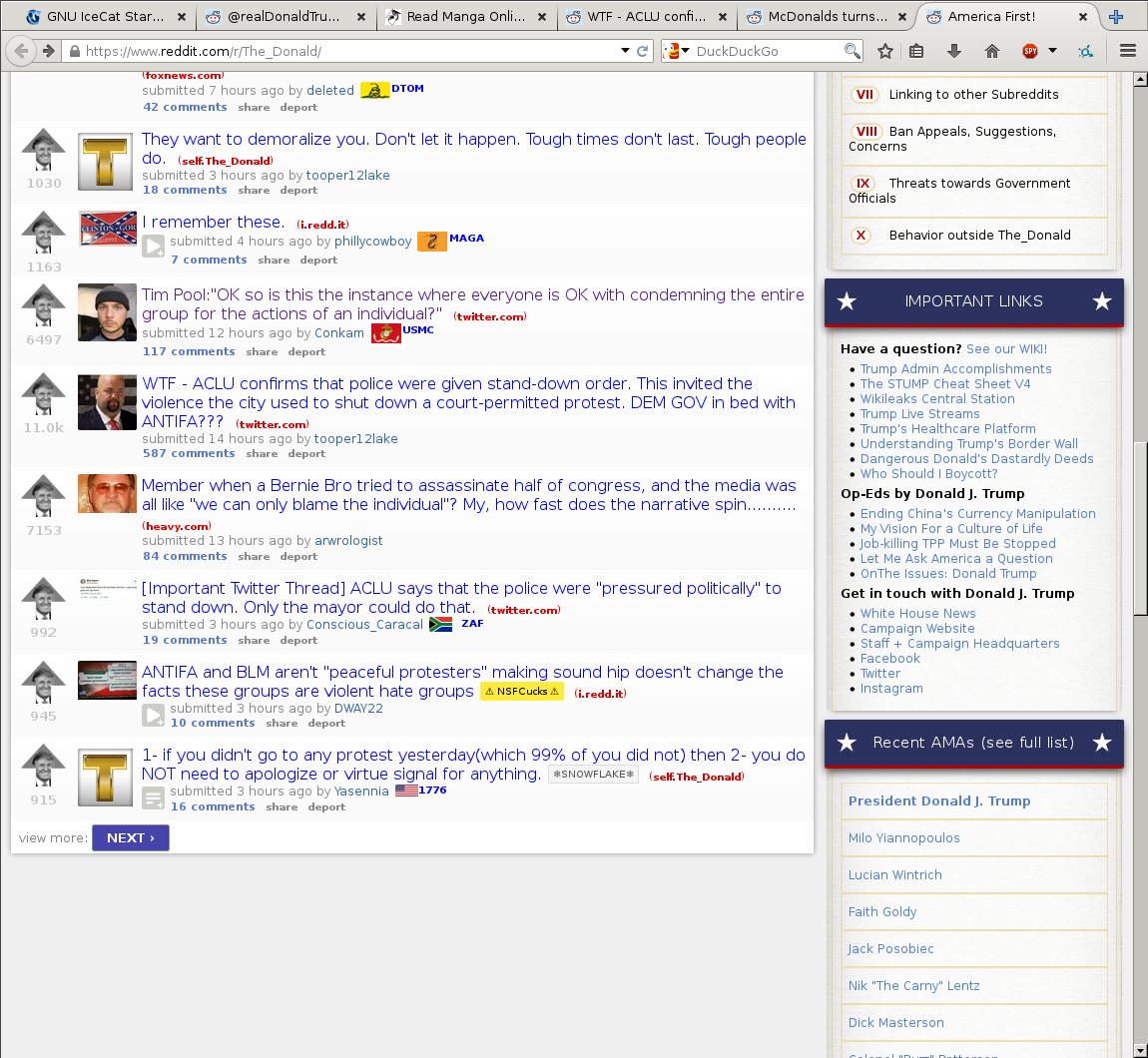Image resolution: width=1148 pixels, height=1058 pixels.
Task: Toggle the media expando on the ANTIFA and BLM post
Action: pyautogui.click(x=154, y=715)
